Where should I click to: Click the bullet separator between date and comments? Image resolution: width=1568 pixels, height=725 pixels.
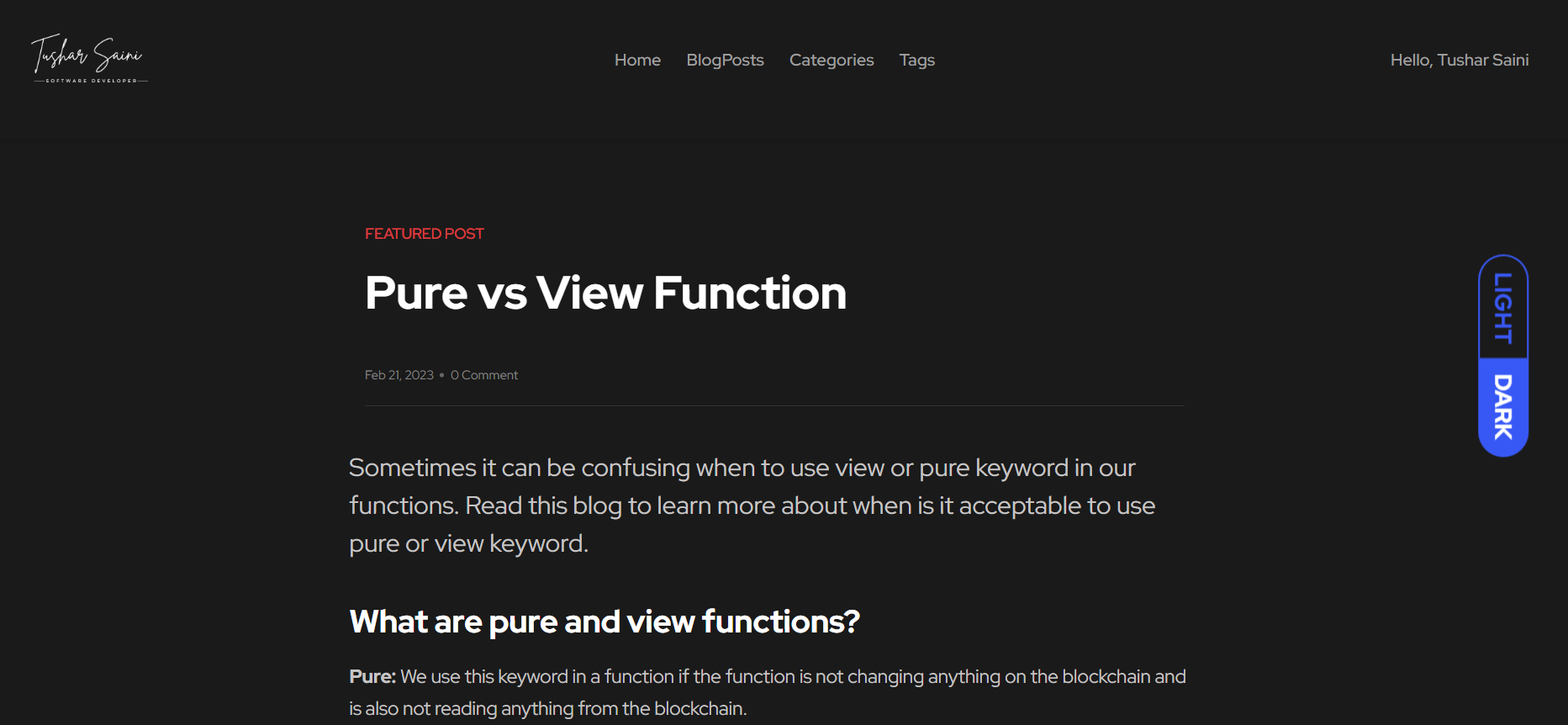(441, 375)
